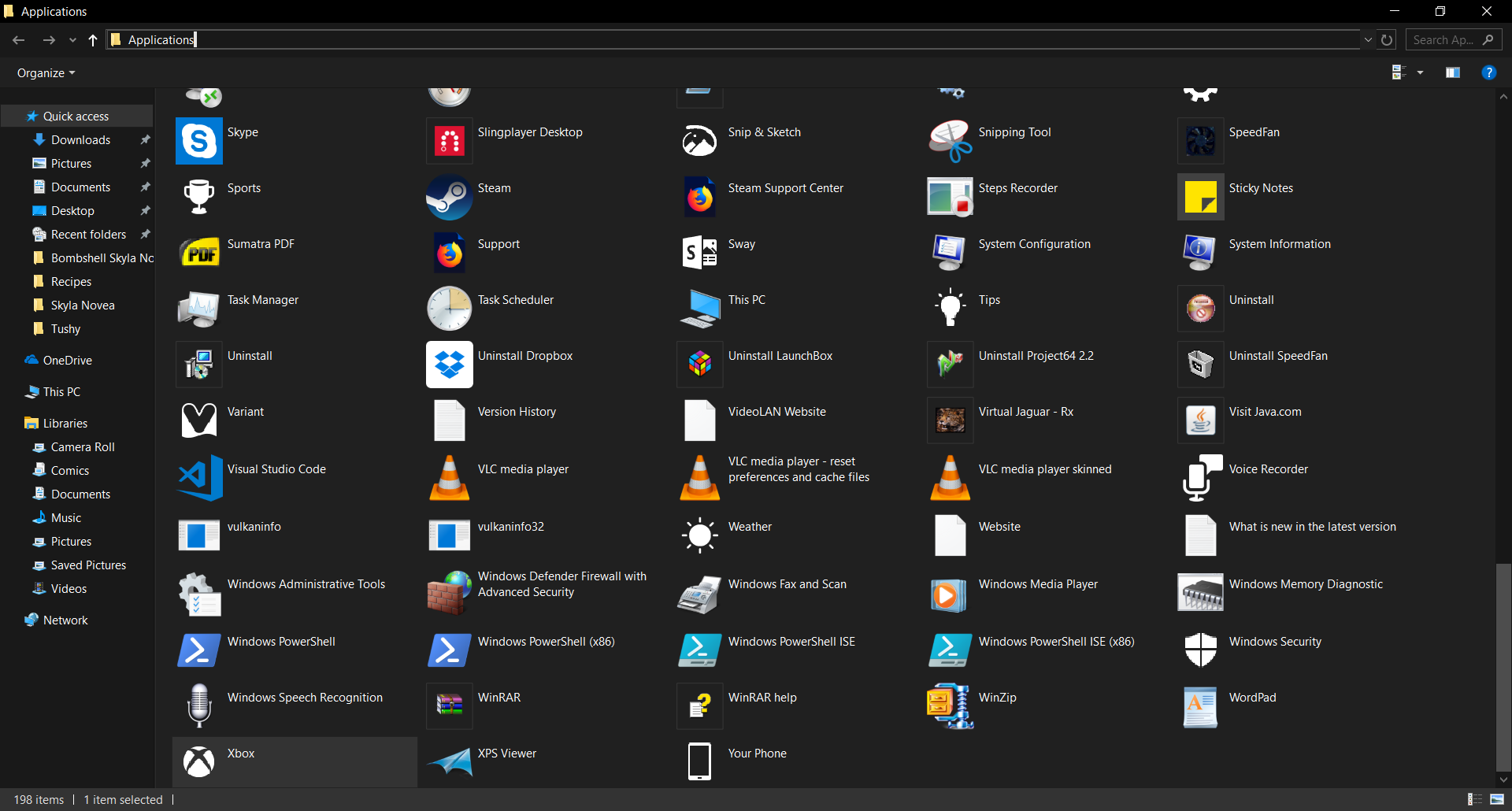Toggle the preview pane button
Viewport: 1512px width, 811px height.
pyautogui.click(x=1453, y=72)
